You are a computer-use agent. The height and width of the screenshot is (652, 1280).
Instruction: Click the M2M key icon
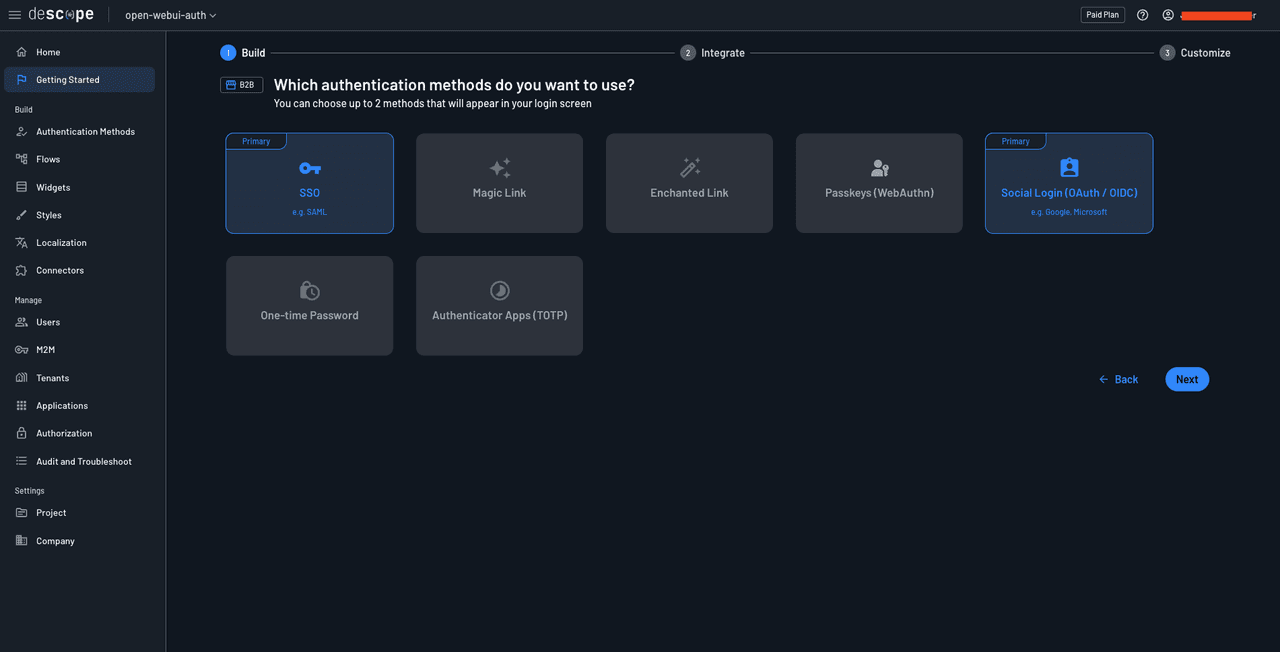(22, 349)
